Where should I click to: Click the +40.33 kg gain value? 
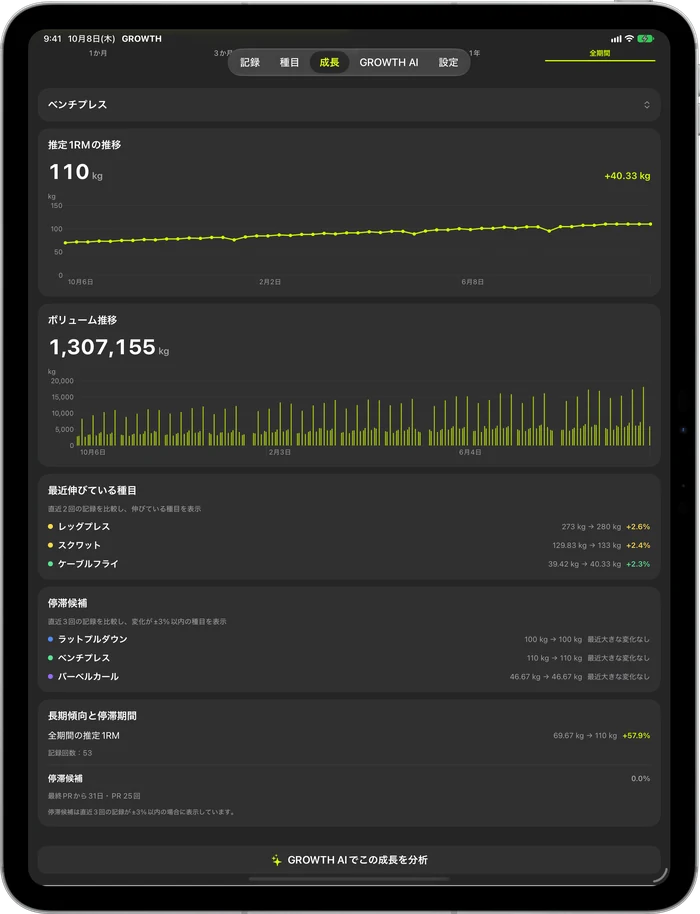click(x=627, y=176)
